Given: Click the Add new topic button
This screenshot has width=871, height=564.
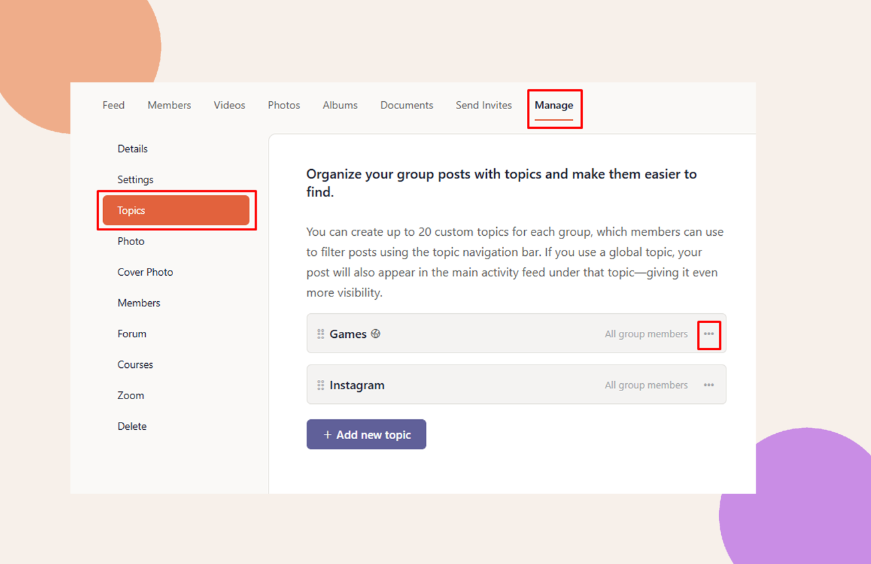Looking at the screenshot, I should (x=366, y=434).
